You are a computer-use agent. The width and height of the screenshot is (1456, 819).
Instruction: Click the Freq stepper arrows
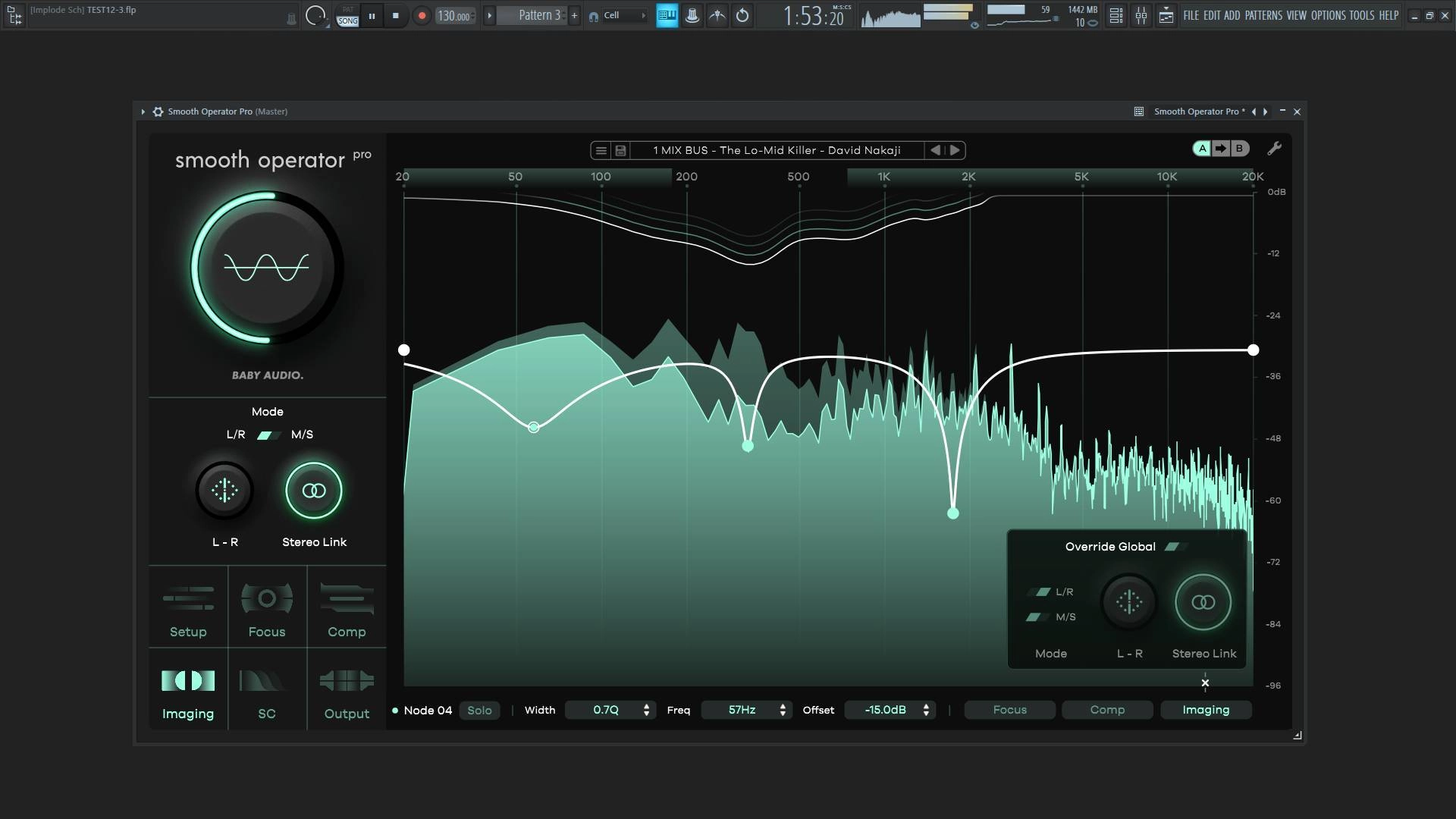coord(783,710)
